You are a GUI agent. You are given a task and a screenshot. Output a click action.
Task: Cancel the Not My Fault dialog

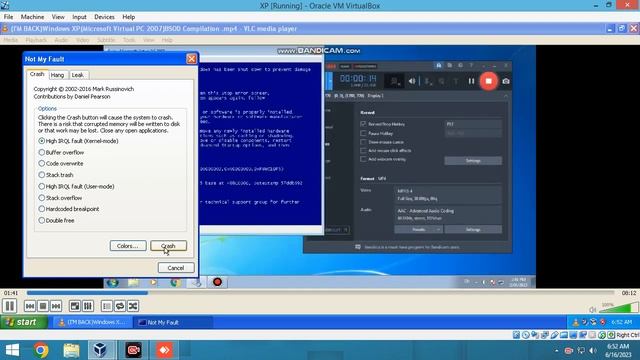click(176, 268)
